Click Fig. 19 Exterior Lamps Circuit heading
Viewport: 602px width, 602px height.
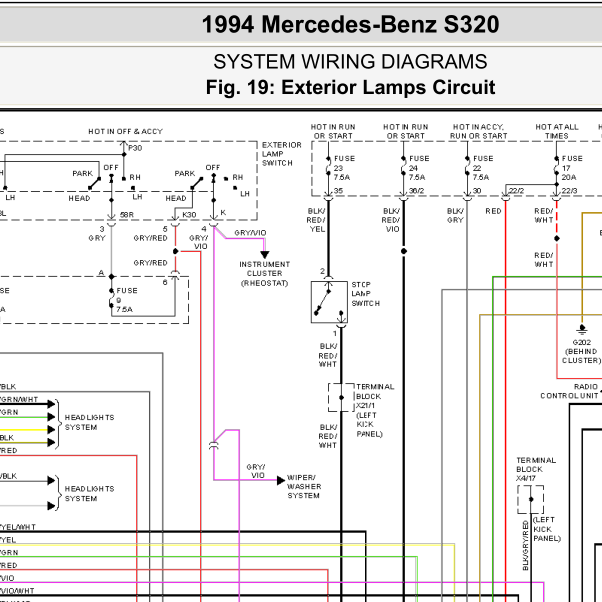[350, 87]
